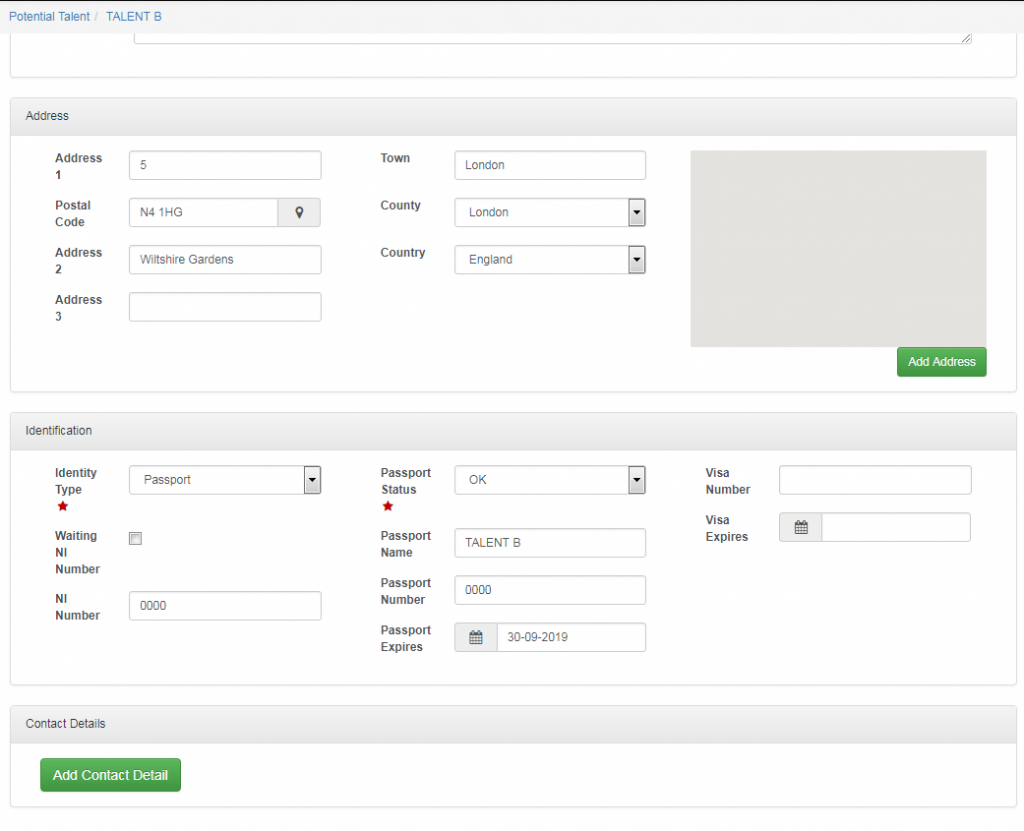Click the grey map placeholder area
Image resolution: width=1024 pixels, height=831 pixels.
[838, 248]
